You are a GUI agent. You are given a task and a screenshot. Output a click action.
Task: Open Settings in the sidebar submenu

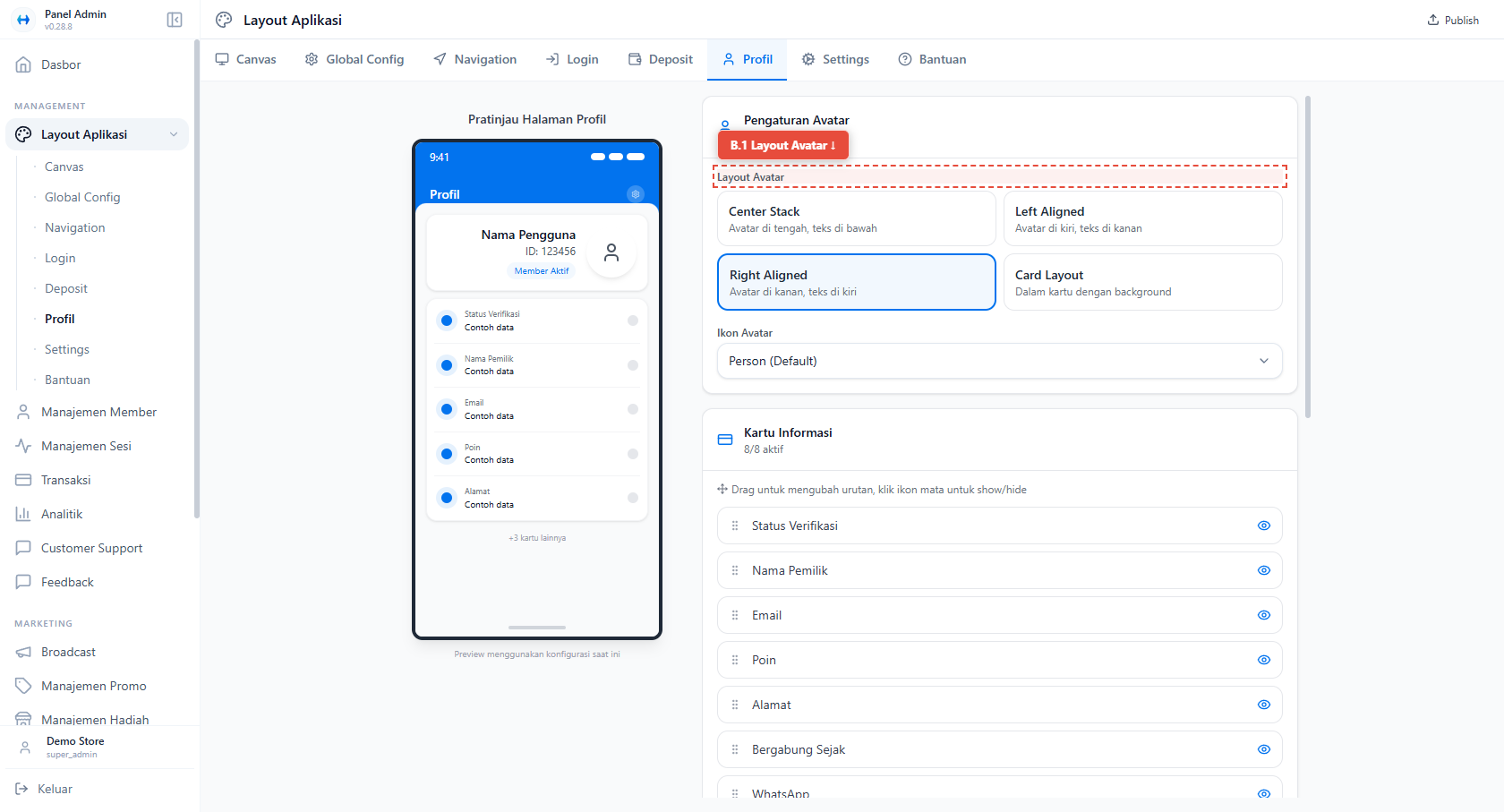(x=67, y=349)
